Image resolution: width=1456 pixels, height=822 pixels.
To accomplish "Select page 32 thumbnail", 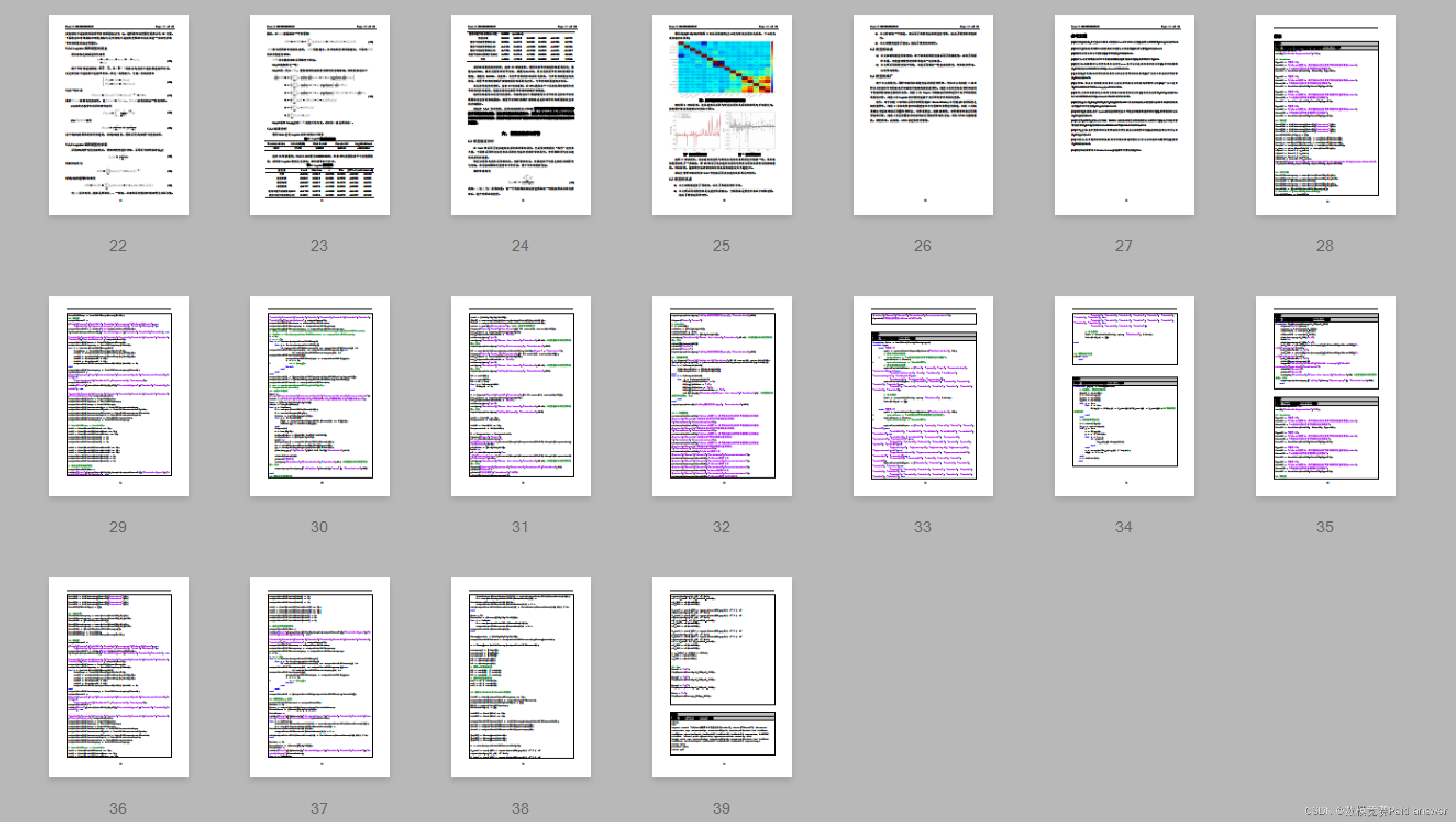I will point(722,396).
